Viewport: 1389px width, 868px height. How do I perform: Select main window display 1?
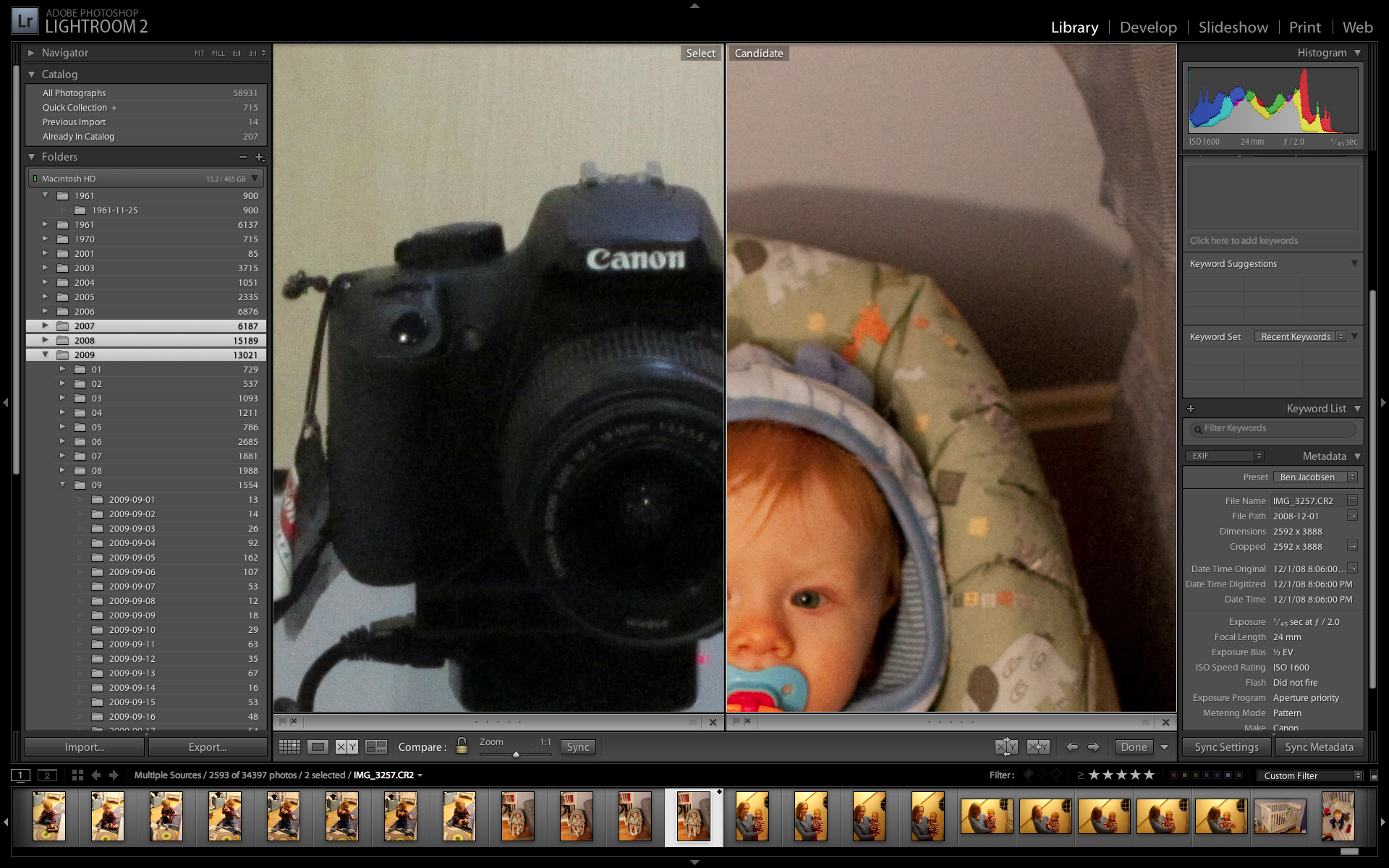point(20,775)
